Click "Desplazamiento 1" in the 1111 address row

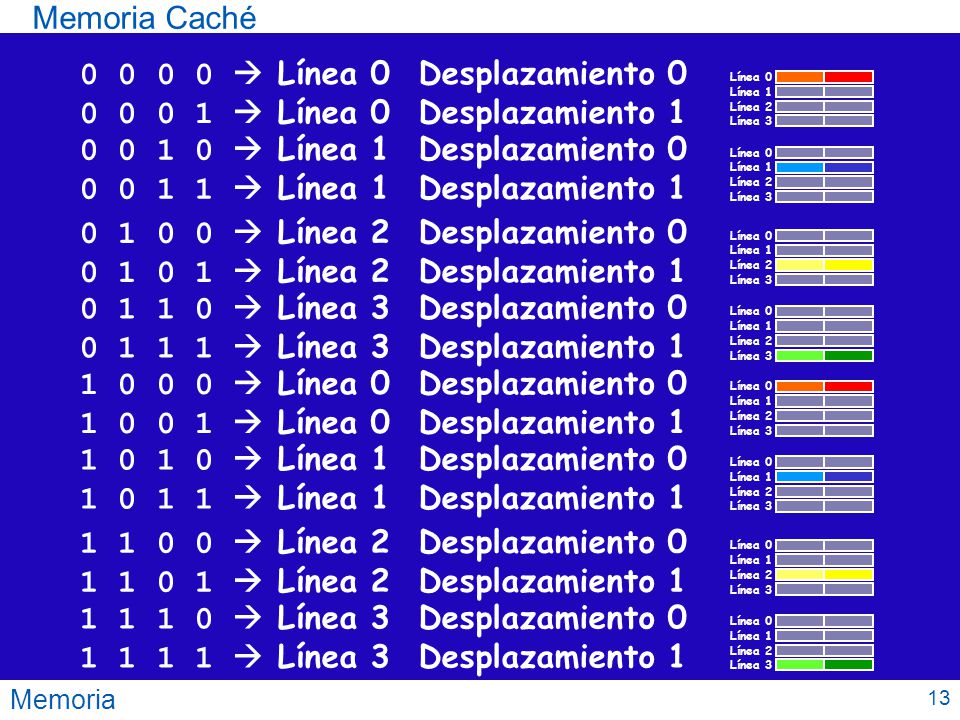click(x=552, y=658)
